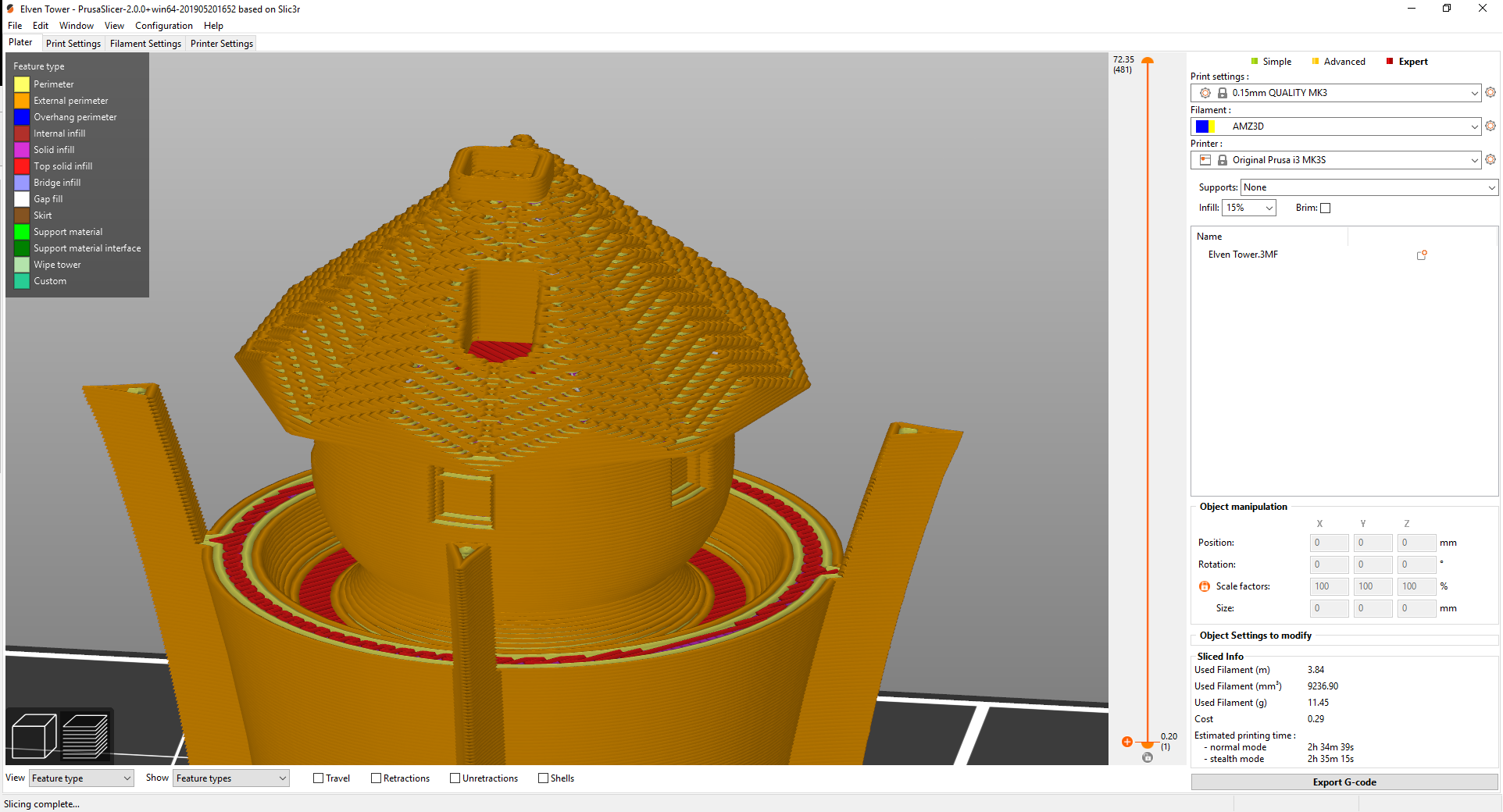This screenshot has height=812, width=1503.
Task: Enable the Retractions checkbox
Action: tap(377, 778)
